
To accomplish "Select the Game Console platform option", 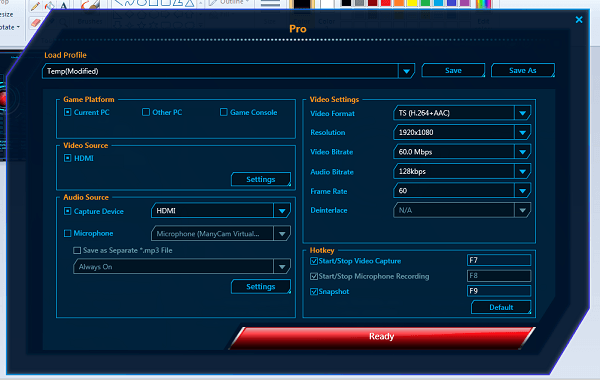I will [223, 112].
